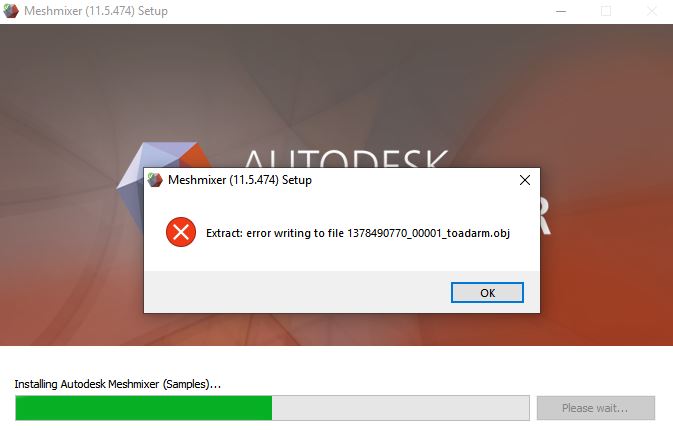Image resolution: width=673 pixels, height=430 pixels.
Task: Click the dialog title 'Meshmixer (11.5.474) Setup'
Action: pos(239,180)
